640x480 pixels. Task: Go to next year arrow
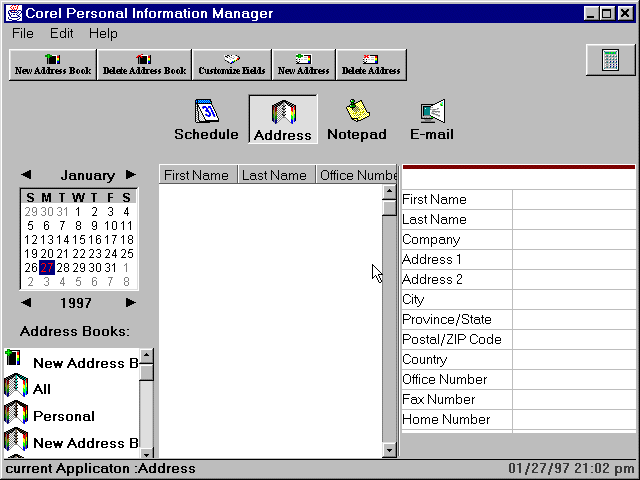131,302
